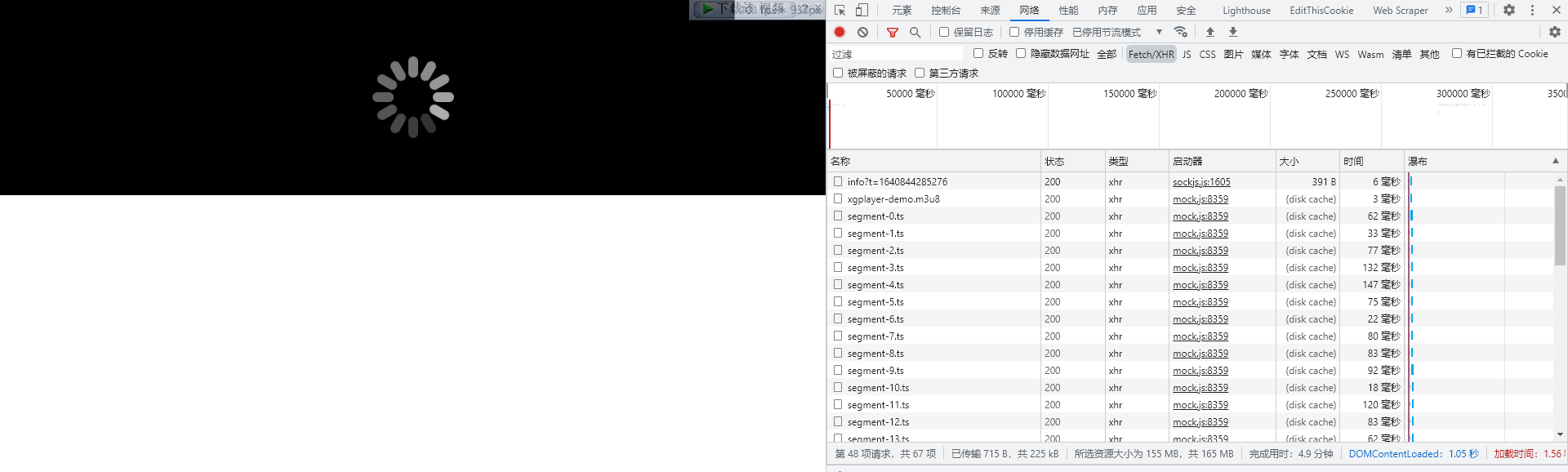Image resolution: width=1568 pixels, height=472 pixels.
Task: Click the network table vertical scrollbar
Action: (x=1560, y=226)
